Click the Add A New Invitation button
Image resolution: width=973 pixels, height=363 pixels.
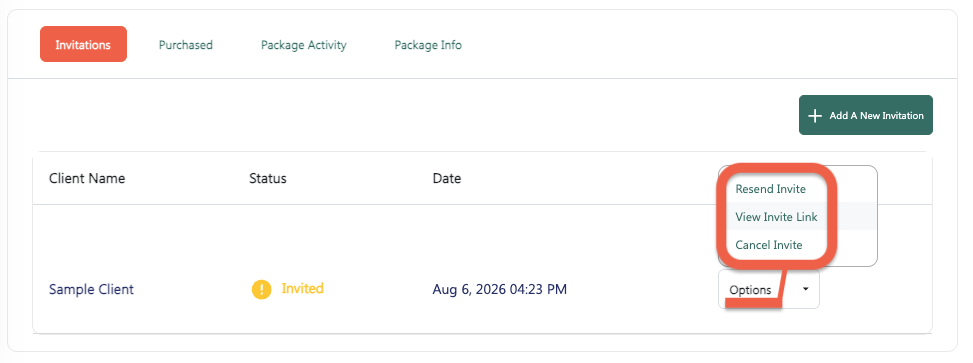pyautogui.click(x=866, y=115)
